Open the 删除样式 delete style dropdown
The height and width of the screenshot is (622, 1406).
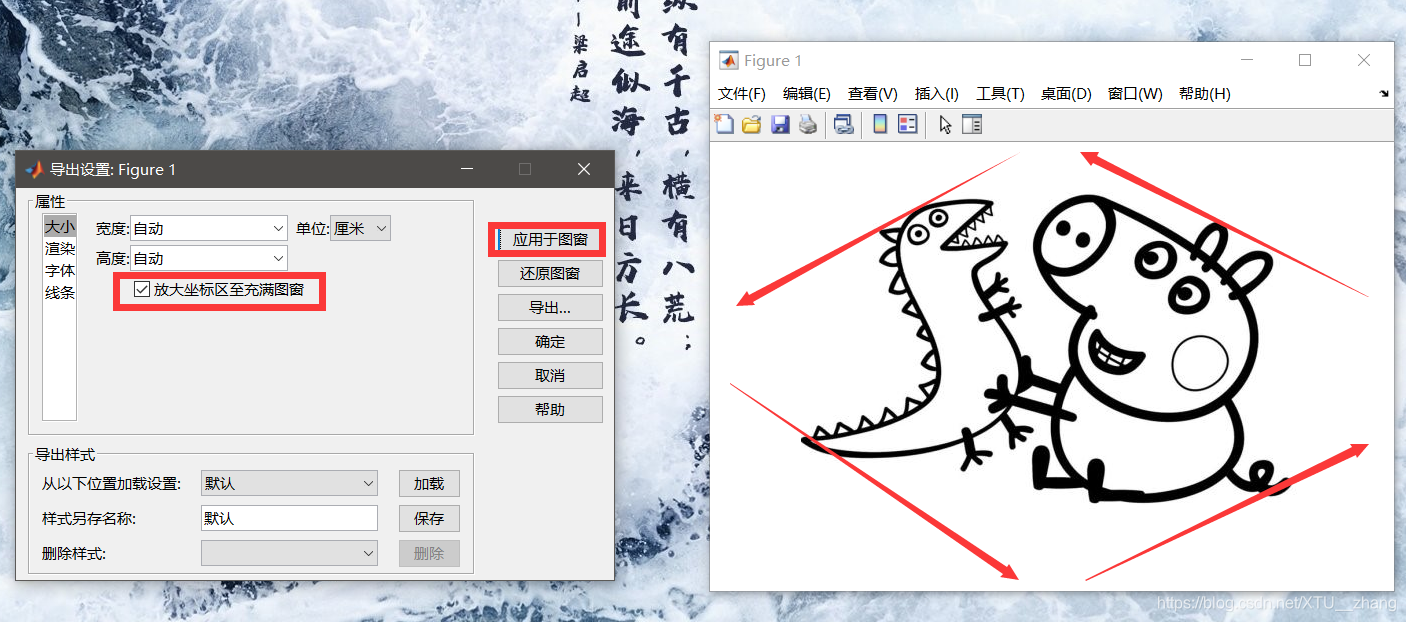pos(289,553)
